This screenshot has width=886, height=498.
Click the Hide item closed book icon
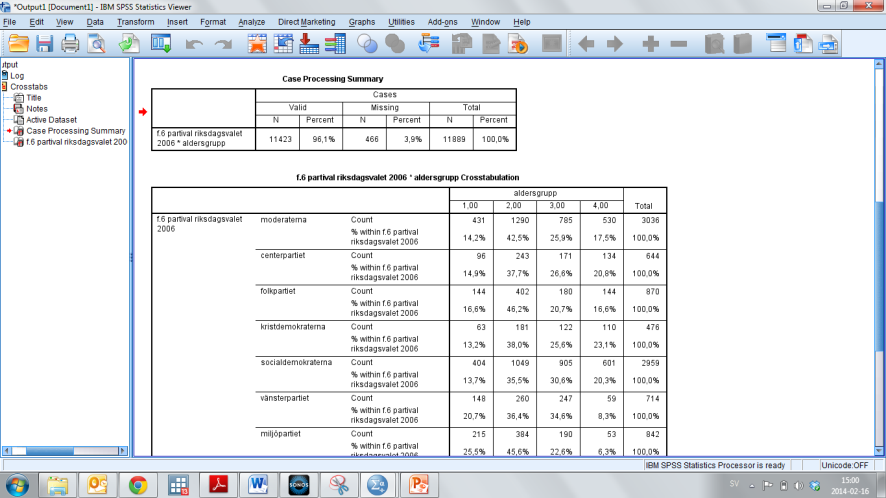(742, 44)
